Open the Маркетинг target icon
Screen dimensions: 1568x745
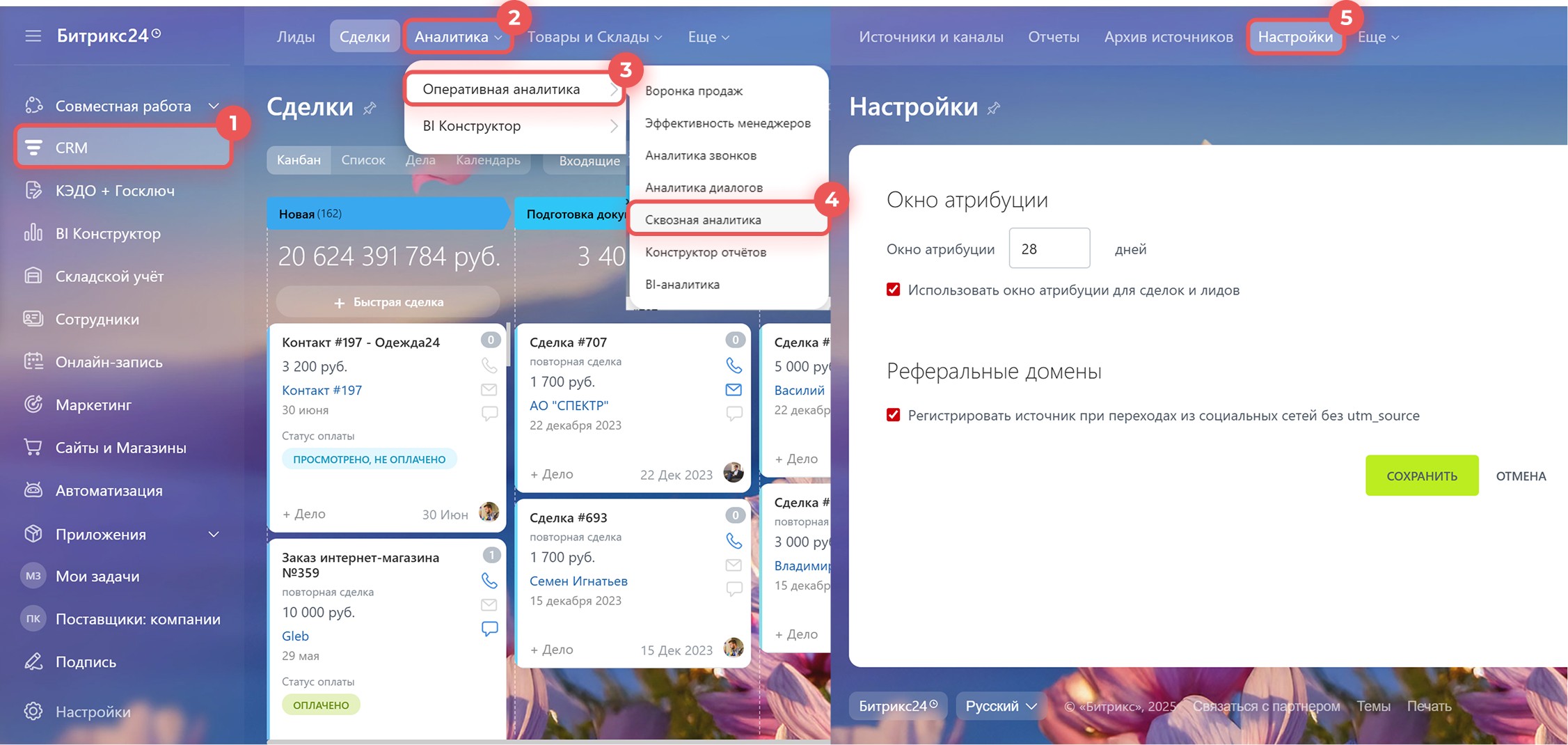point(33,404)
